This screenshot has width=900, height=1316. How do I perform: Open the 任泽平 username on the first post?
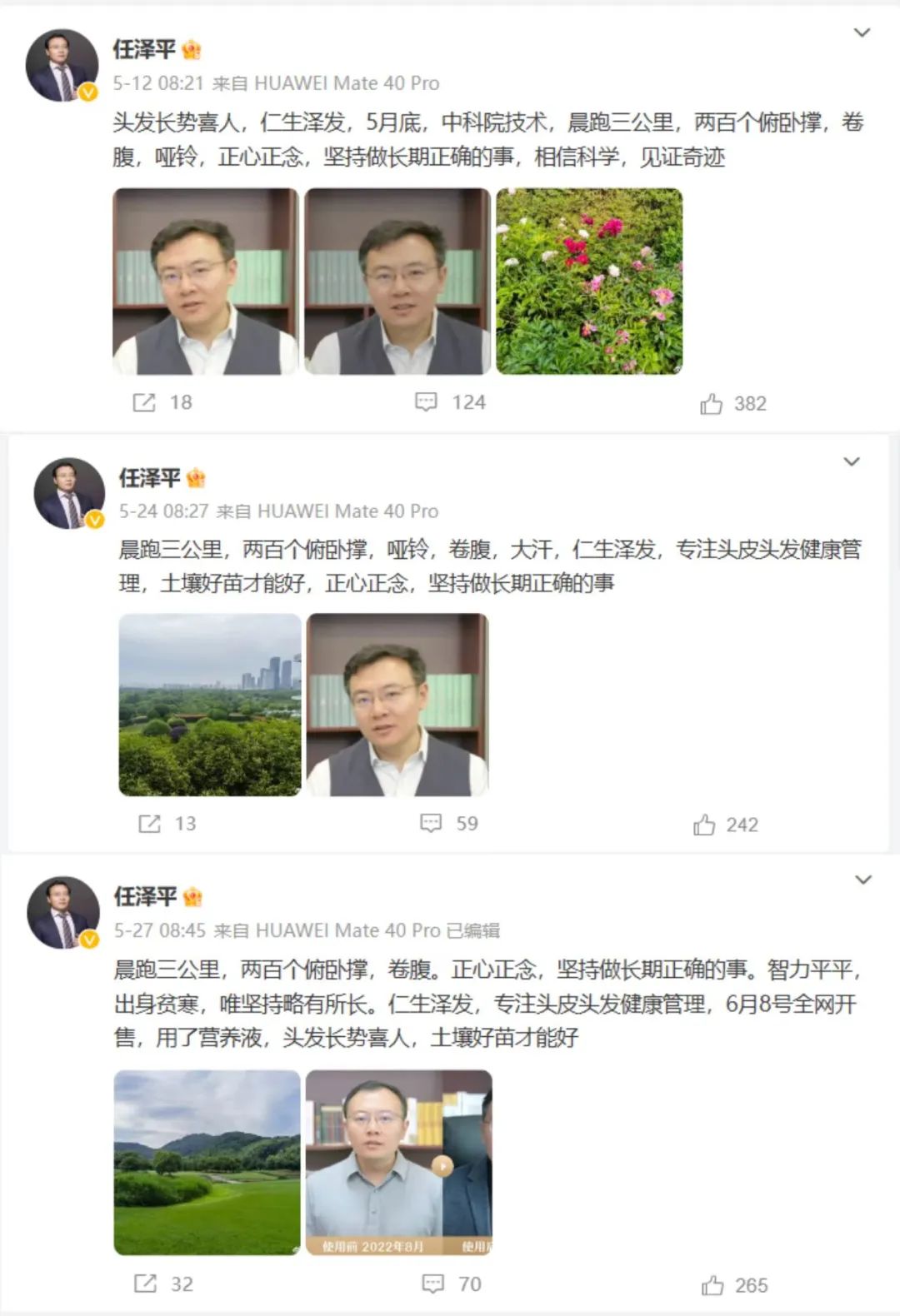(144, 49)
